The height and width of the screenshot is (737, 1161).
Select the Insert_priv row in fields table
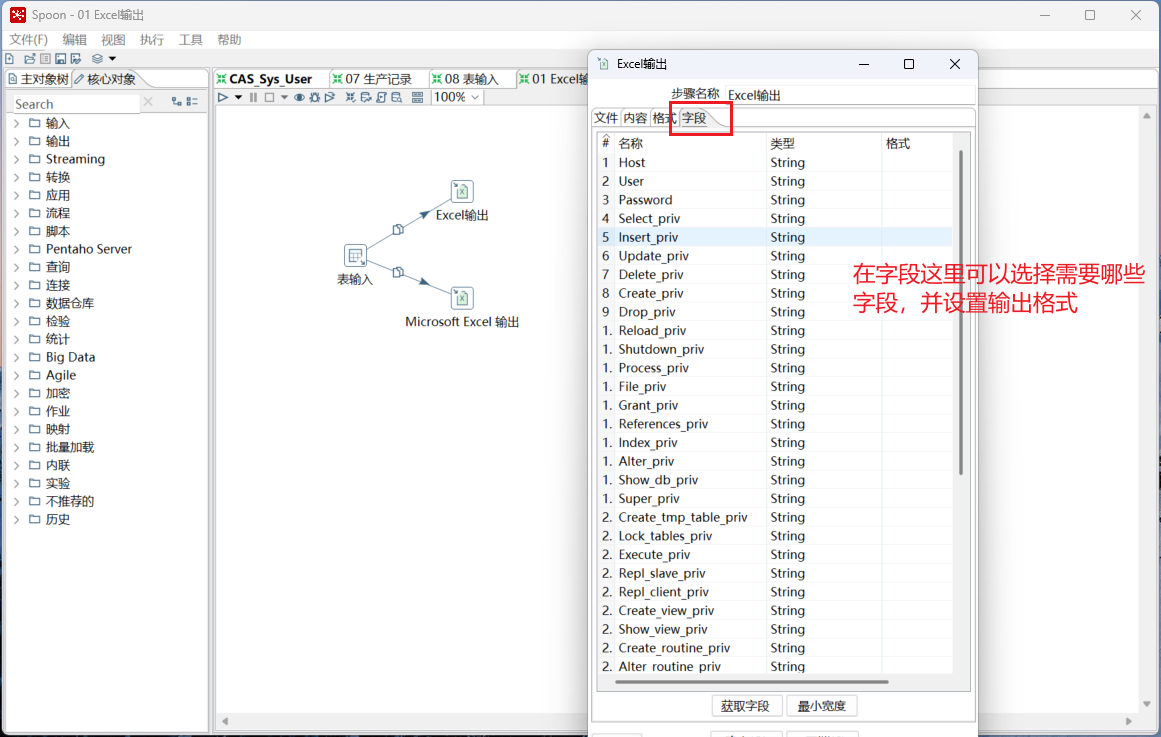pos(774,237)
